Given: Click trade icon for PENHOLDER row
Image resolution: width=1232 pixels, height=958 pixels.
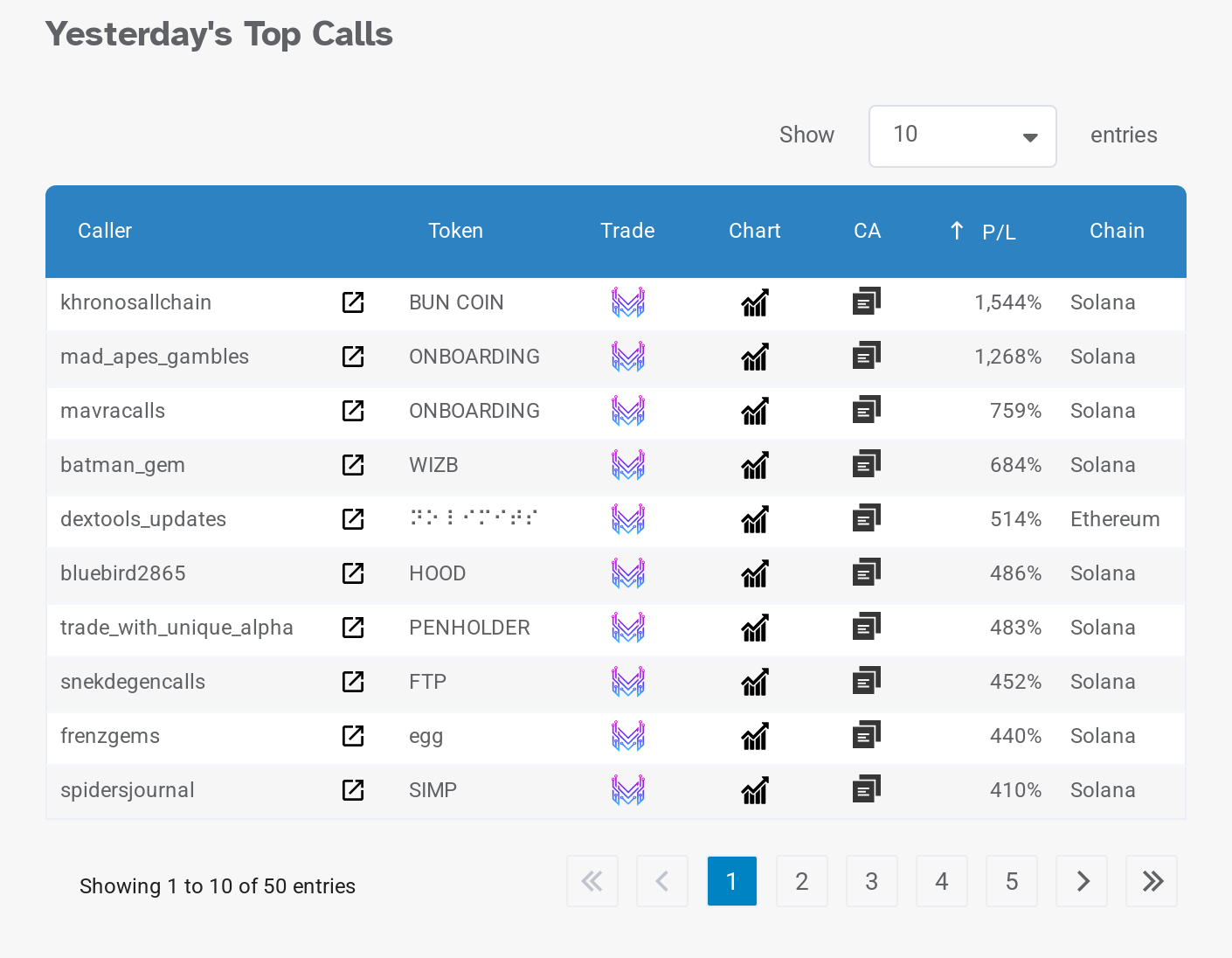Looking at the screenshot, I should 627,628.
